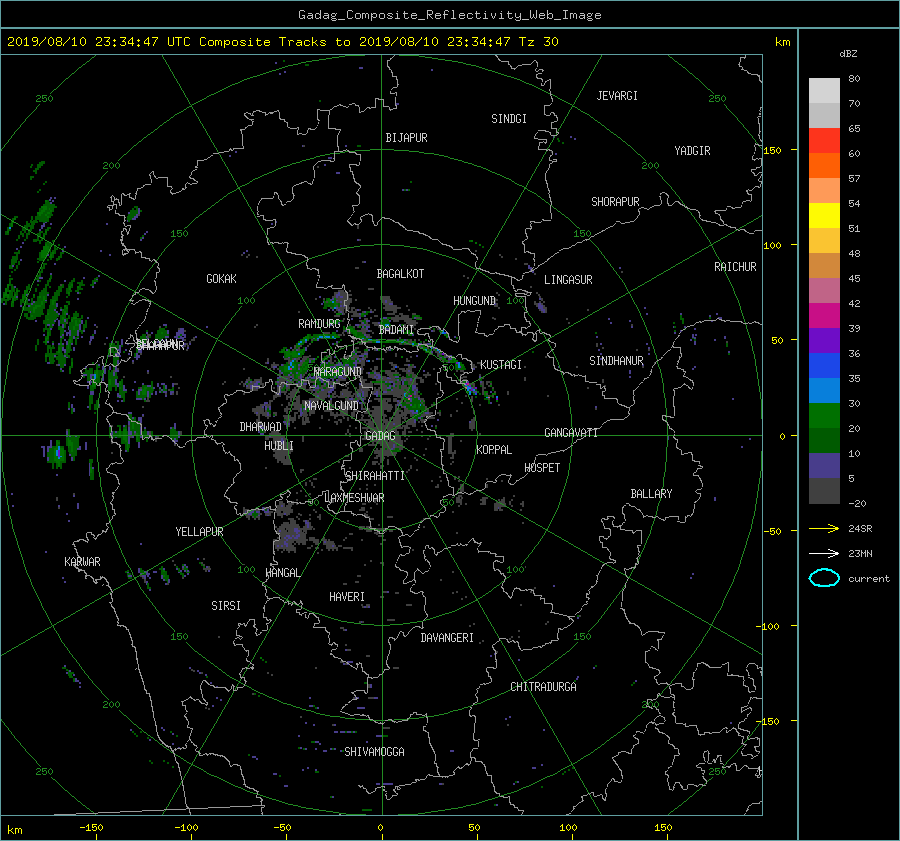
Task: Click the GOKAK town label
Action: pyautogui.click(x=221, y=279)
